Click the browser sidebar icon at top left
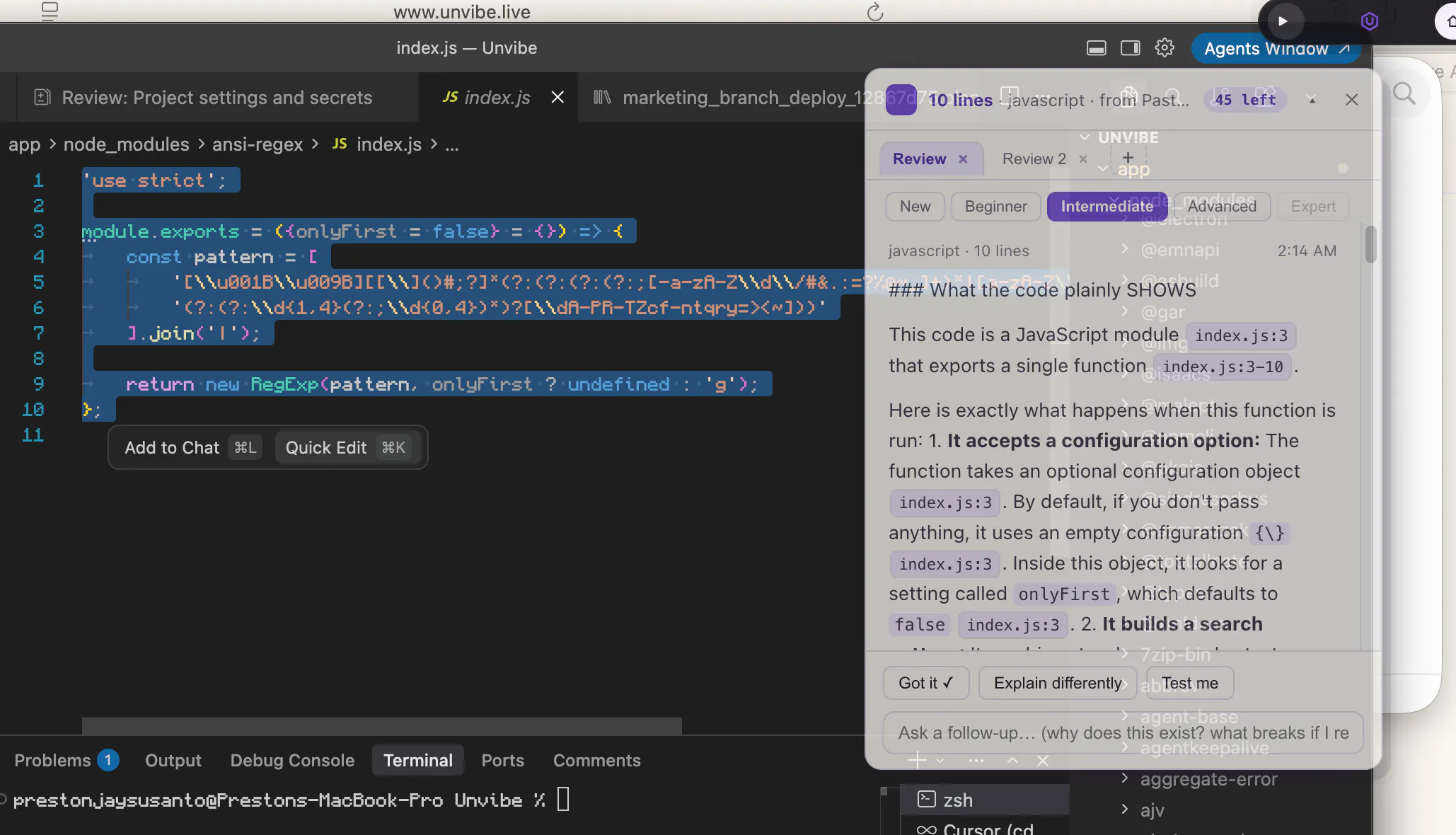The height and width of the screenshot is (835, 1456). (50, 11)
